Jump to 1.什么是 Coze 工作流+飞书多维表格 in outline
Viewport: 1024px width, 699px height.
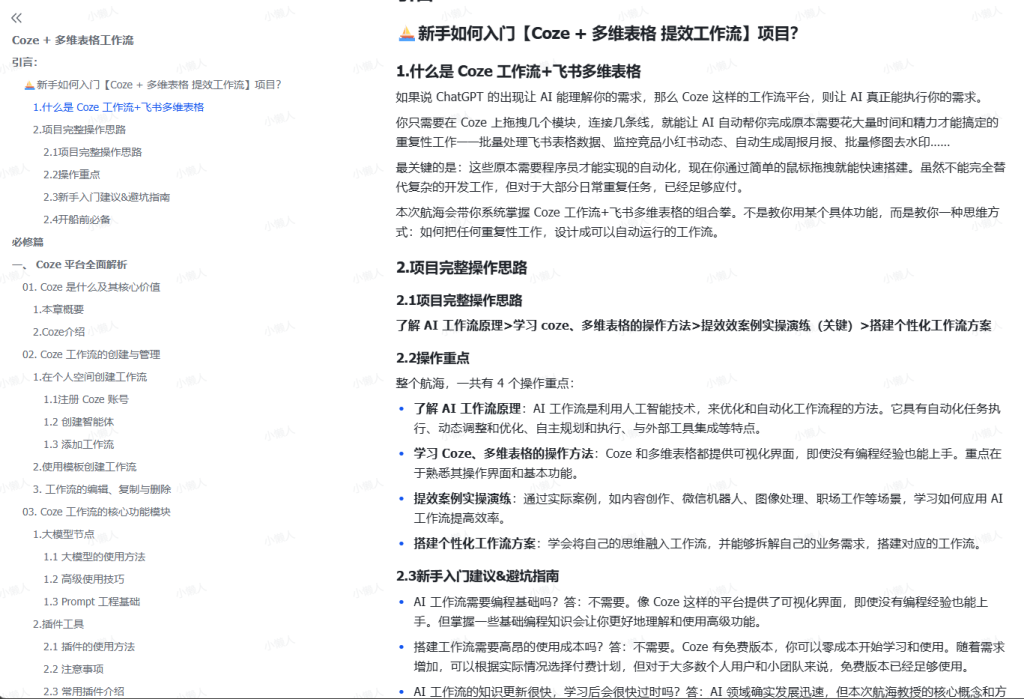coord(118,107)
